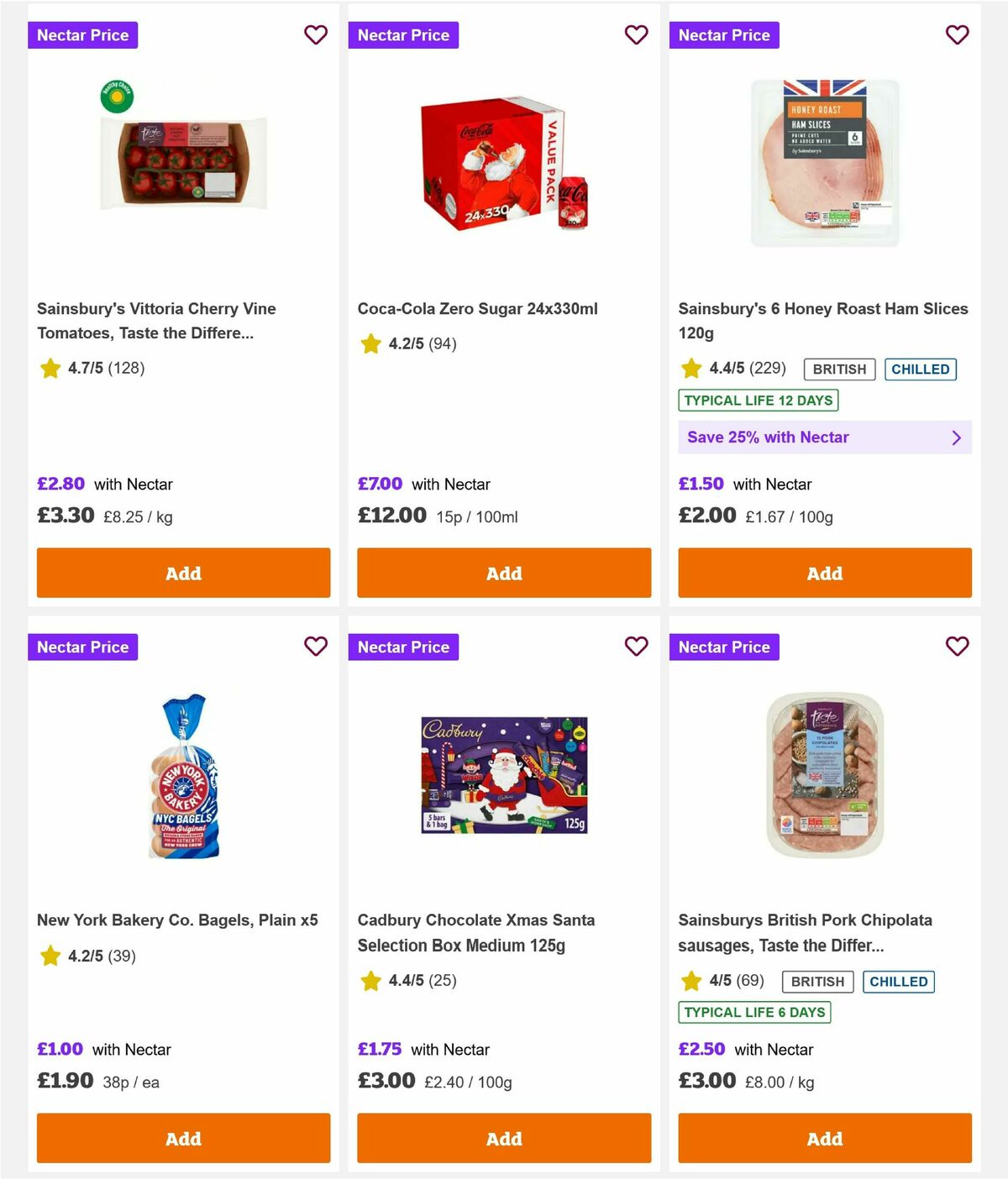Click the cherry vine tomatoes product image

[x=183, y=160]
